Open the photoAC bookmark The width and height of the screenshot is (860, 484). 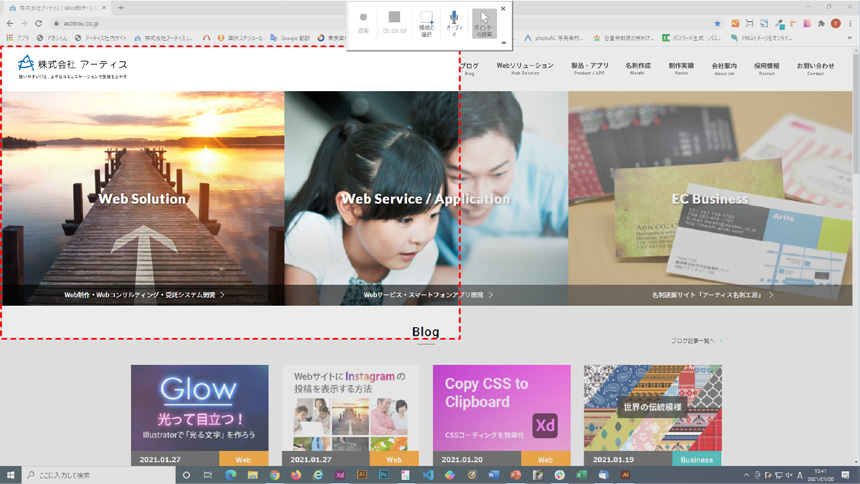(x=553, y=38)
